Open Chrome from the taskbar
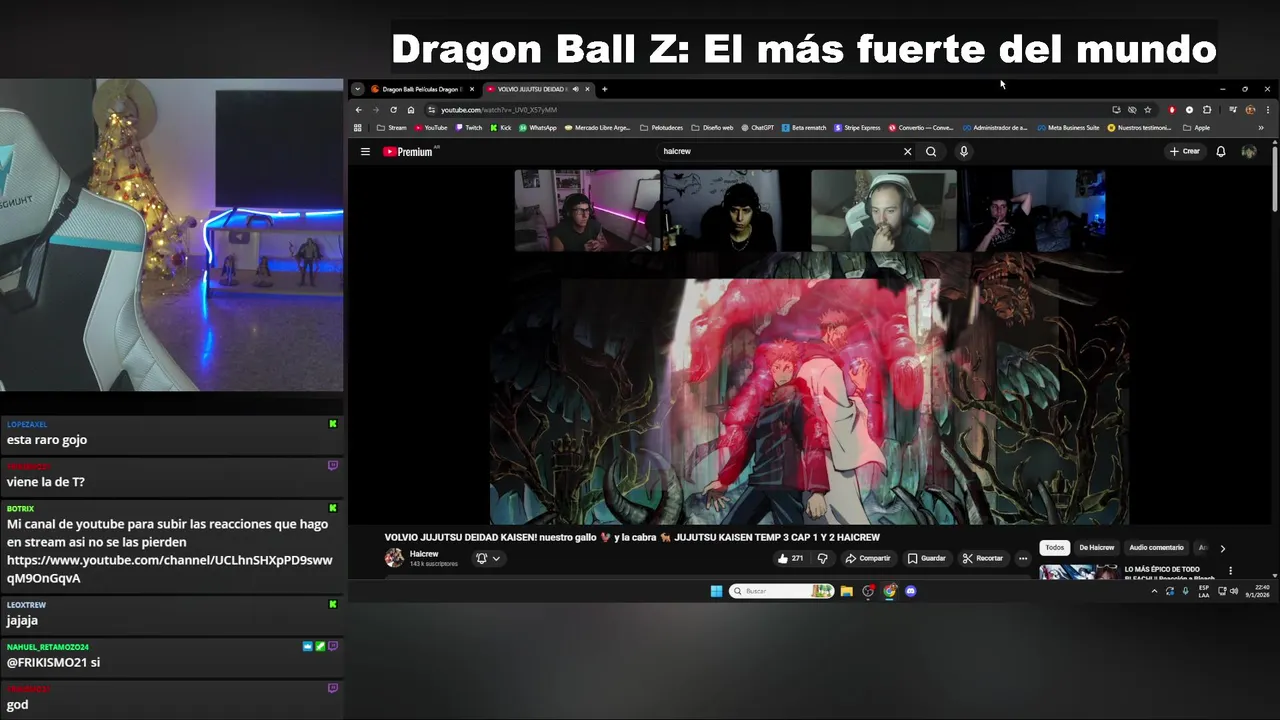1280x720 pixels. 889,591
